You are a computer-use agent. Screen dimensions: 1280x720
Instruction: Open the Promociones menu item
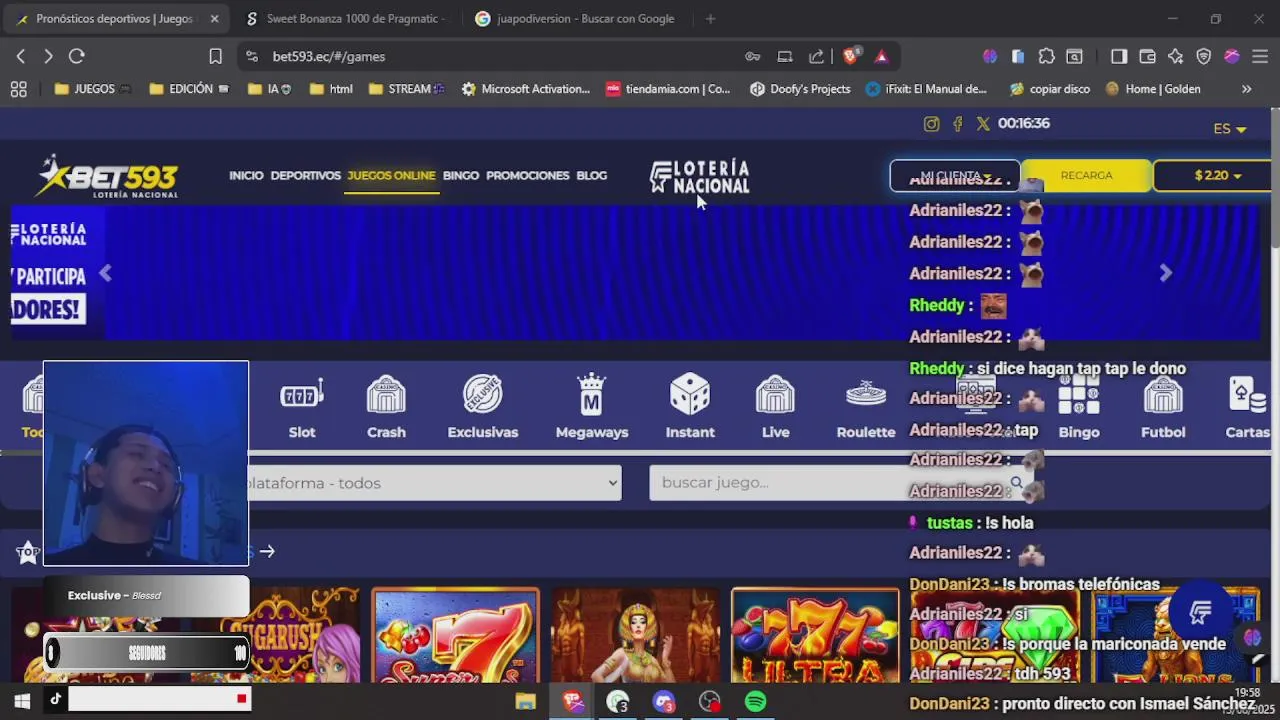527,176
